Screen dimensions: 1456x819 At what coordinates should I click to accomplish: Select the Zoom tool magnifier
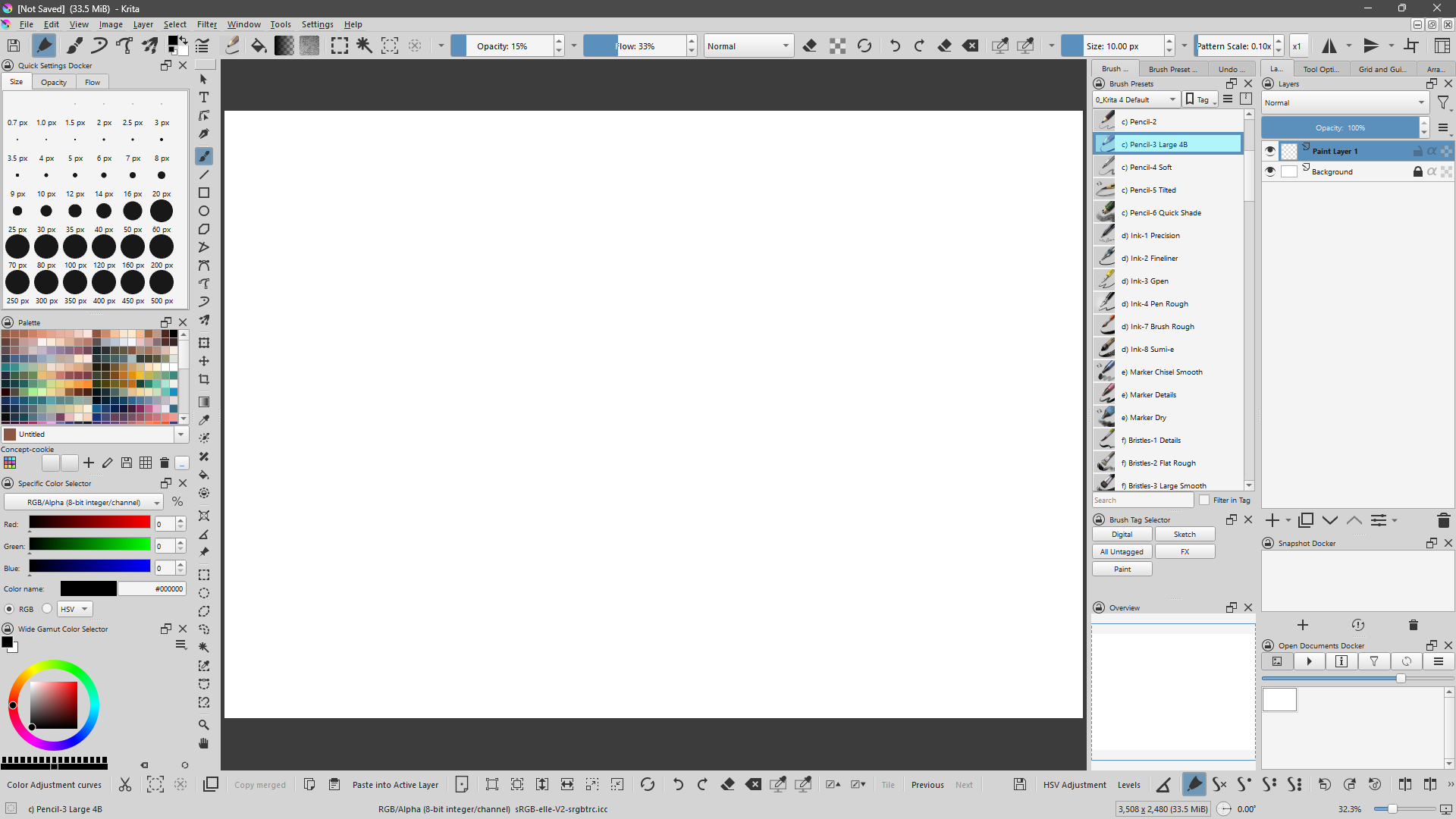204,725
